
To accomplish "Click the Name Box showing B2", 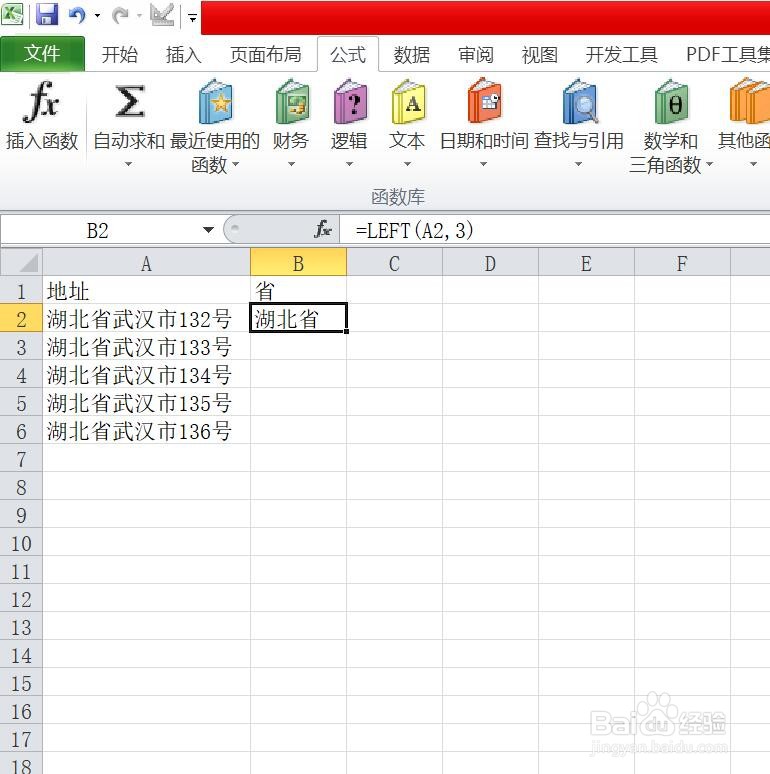I will coord(98,231).
